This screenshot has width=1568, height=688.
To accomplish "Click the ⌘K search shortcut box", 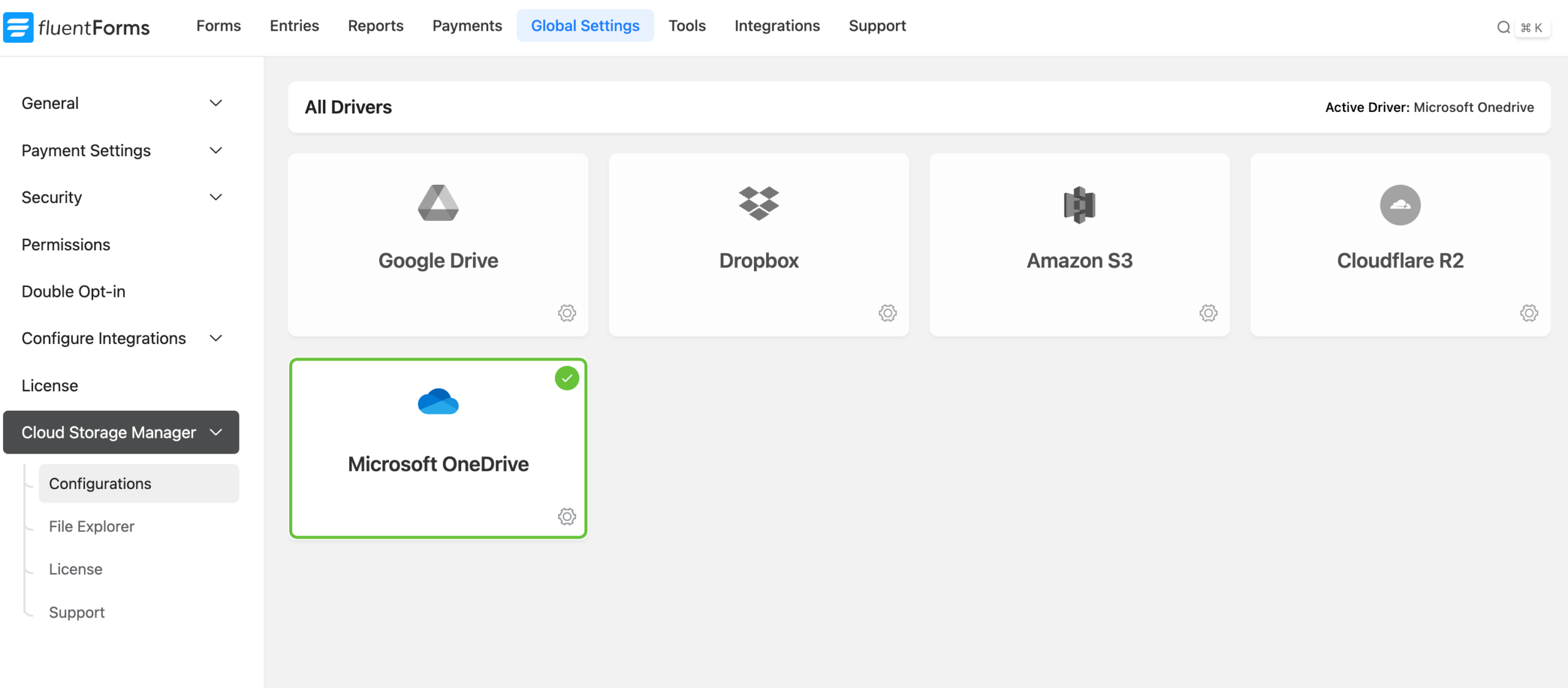I will point(1532,28).
